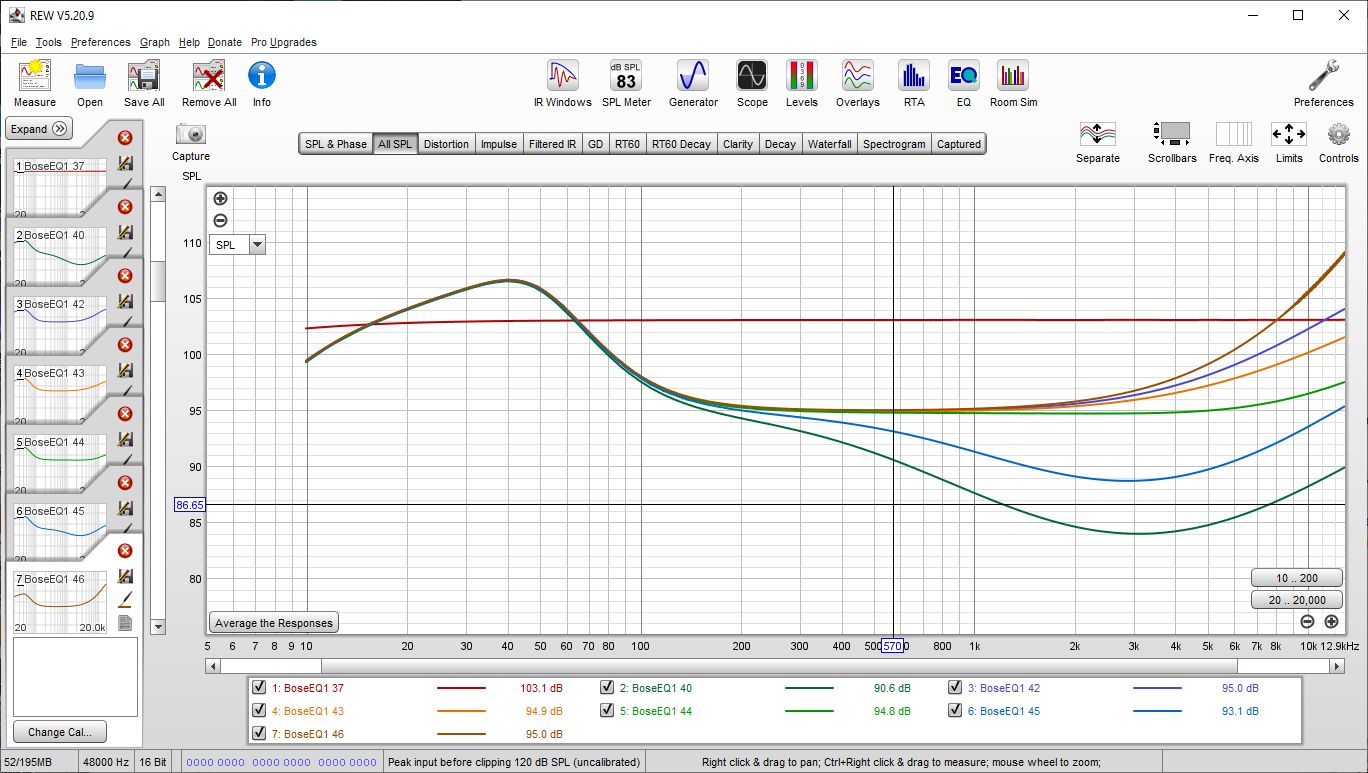The width and height of the screenshot is (1368, 773).
Task: Open graph Controls gear
Action: pyautogui.click(x=1339, y=134)
